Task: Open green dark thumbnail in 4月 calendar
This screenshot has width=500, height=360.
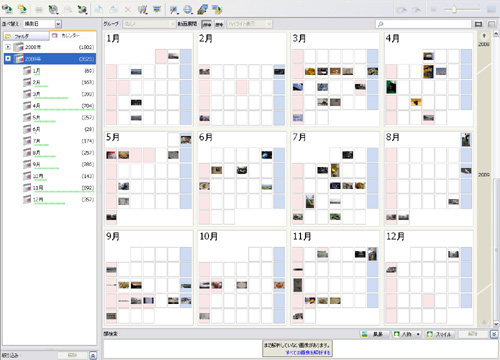Action: [391, 87]
